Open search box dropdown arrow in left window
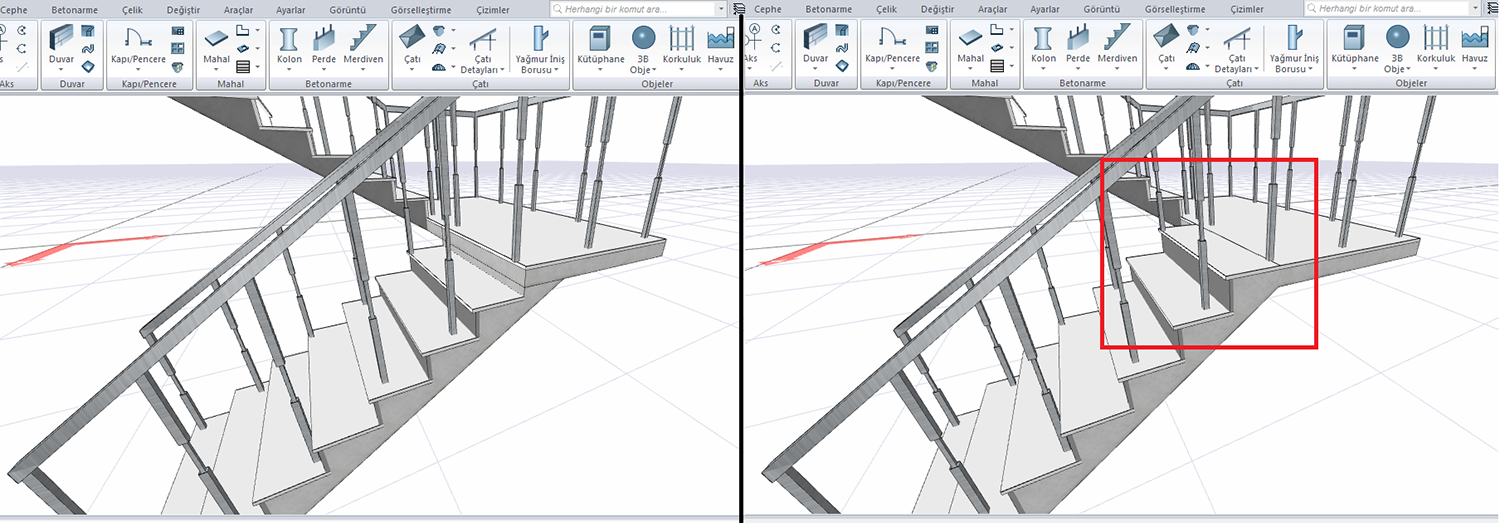 point(721,8)
